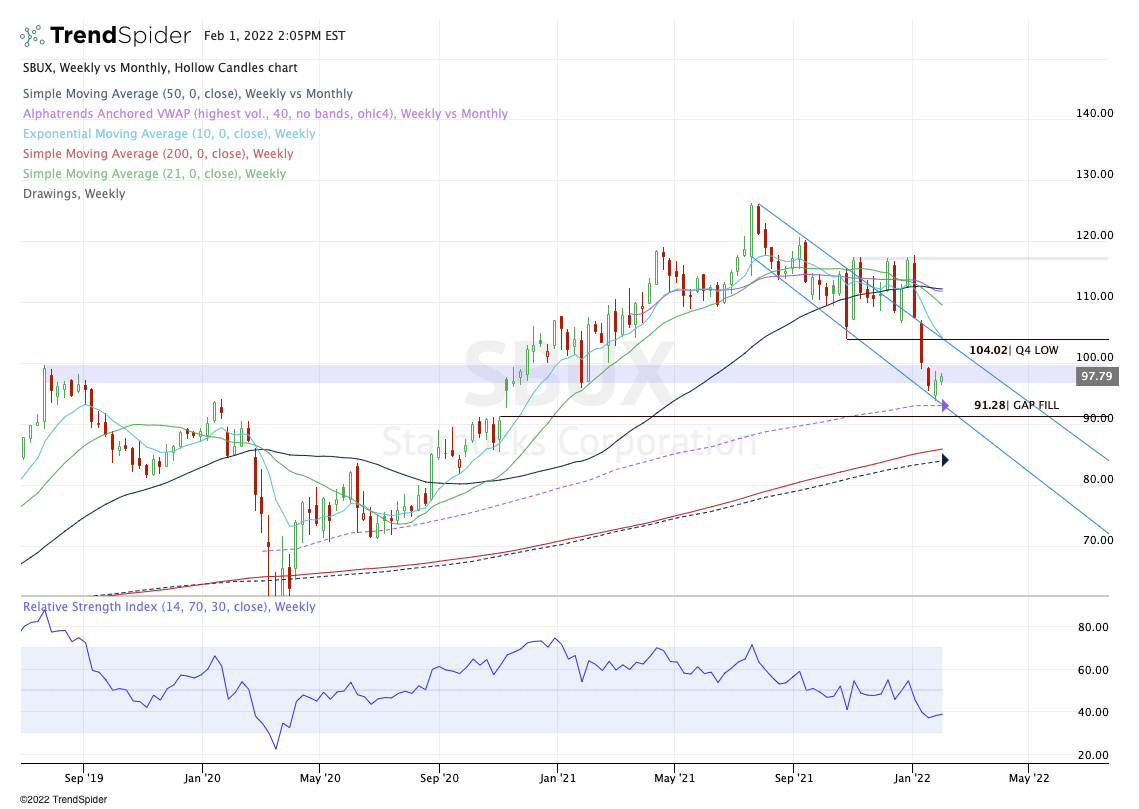This screenshot has height=809, width=1139.
Task: Click the Sep '21 date axis label
Action: (794, 778)
